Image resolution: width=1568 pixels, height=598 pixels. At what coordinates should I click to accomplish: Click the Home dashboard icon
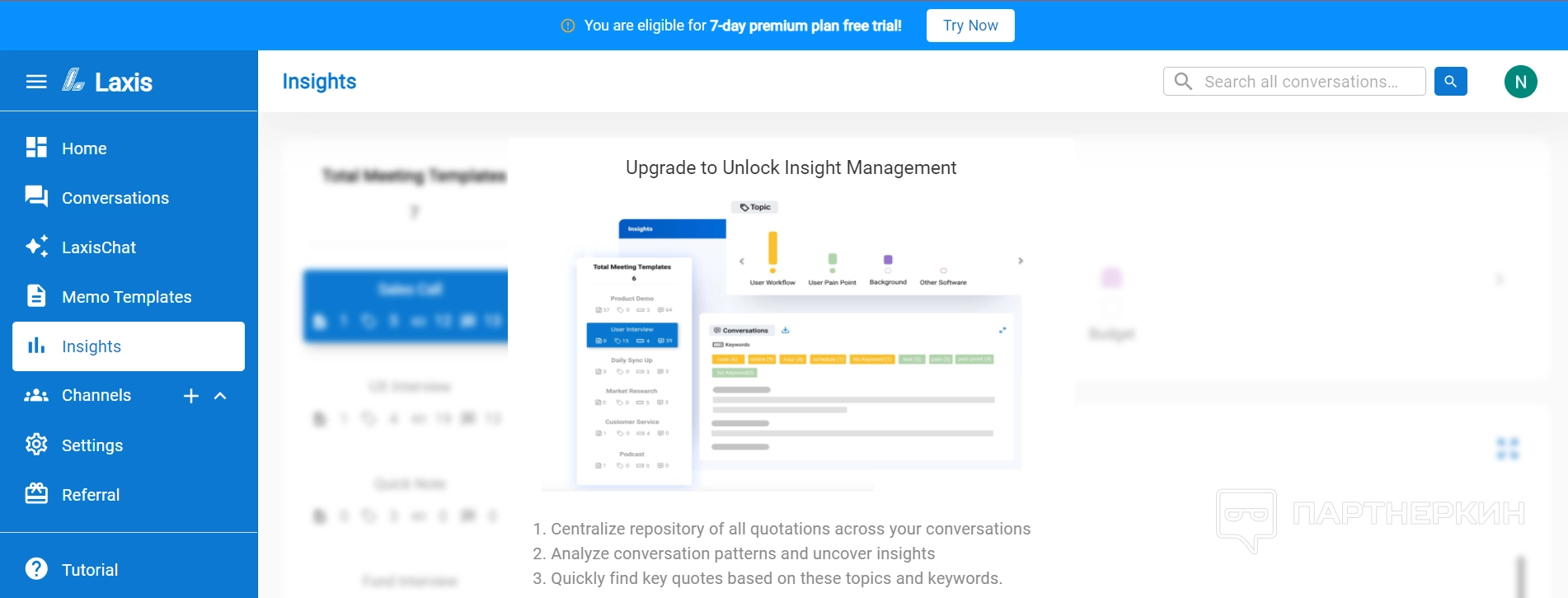(x=36, y=148)
